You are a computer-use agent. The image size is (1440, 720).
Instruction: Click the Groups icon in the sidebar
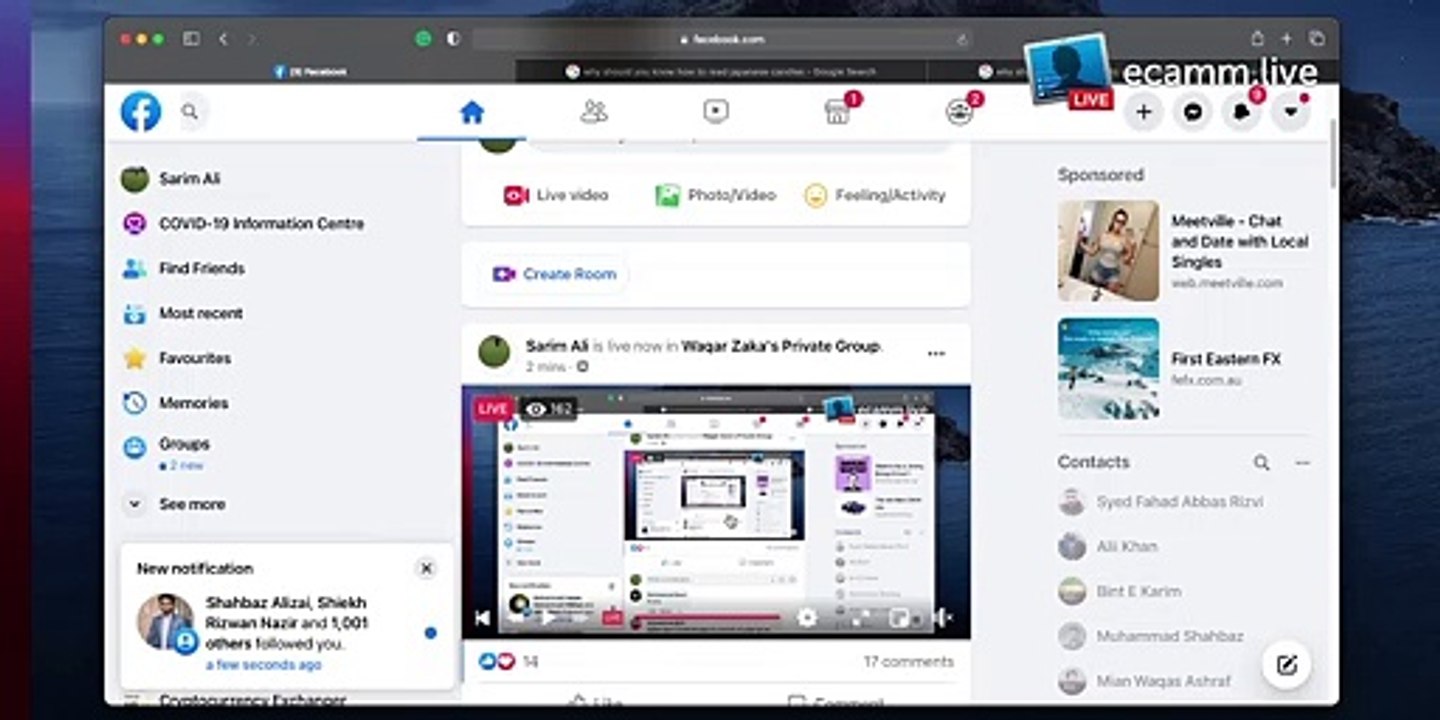(134, 448)
